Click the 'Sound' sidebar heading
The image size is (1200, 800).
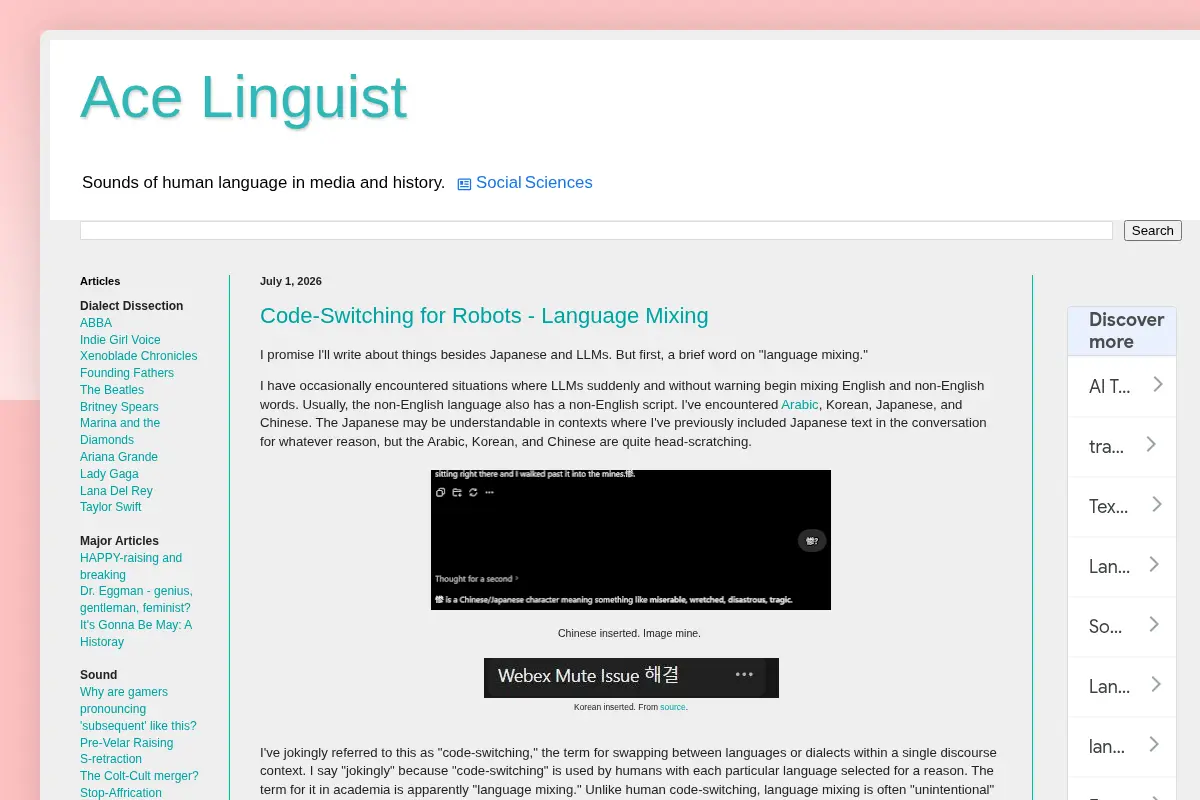pyautogui.click(x=99, y=675)
